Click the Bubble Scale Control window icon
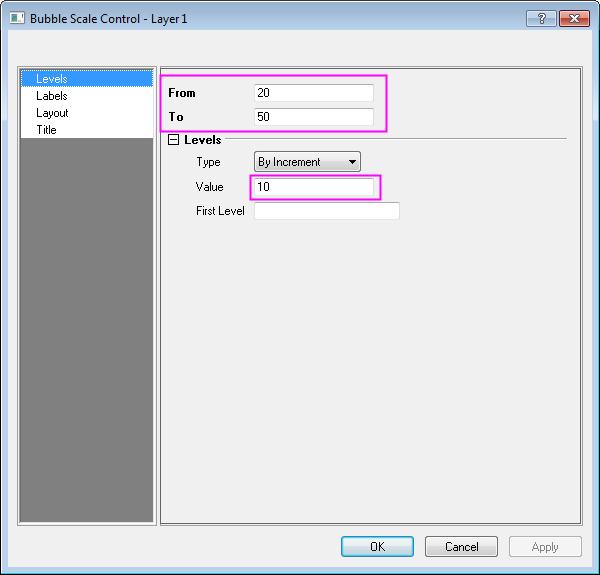Screen dimensions: 600x575 [x=16, y=19]
